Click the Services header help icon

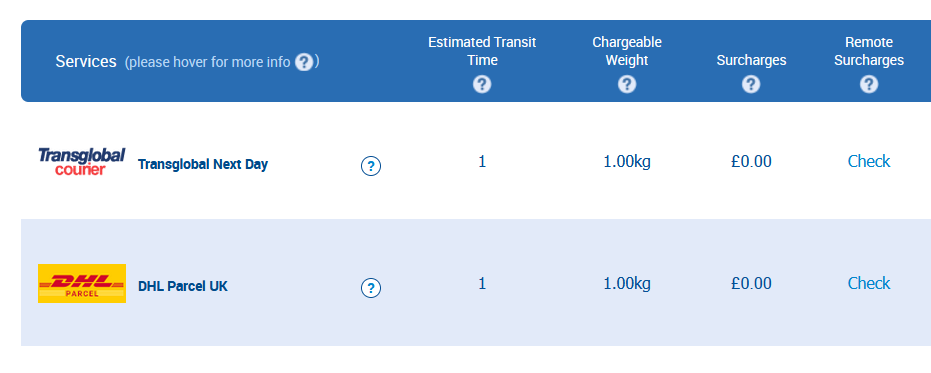click(x=303, y=62)
